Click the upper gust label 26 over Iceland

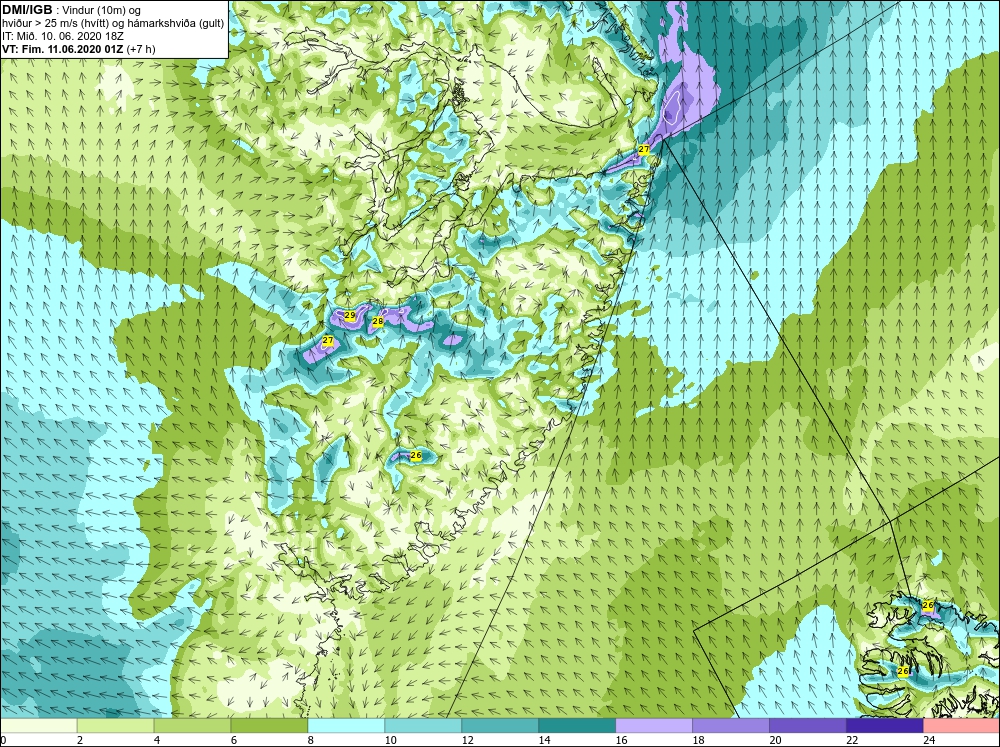[928, 605]
